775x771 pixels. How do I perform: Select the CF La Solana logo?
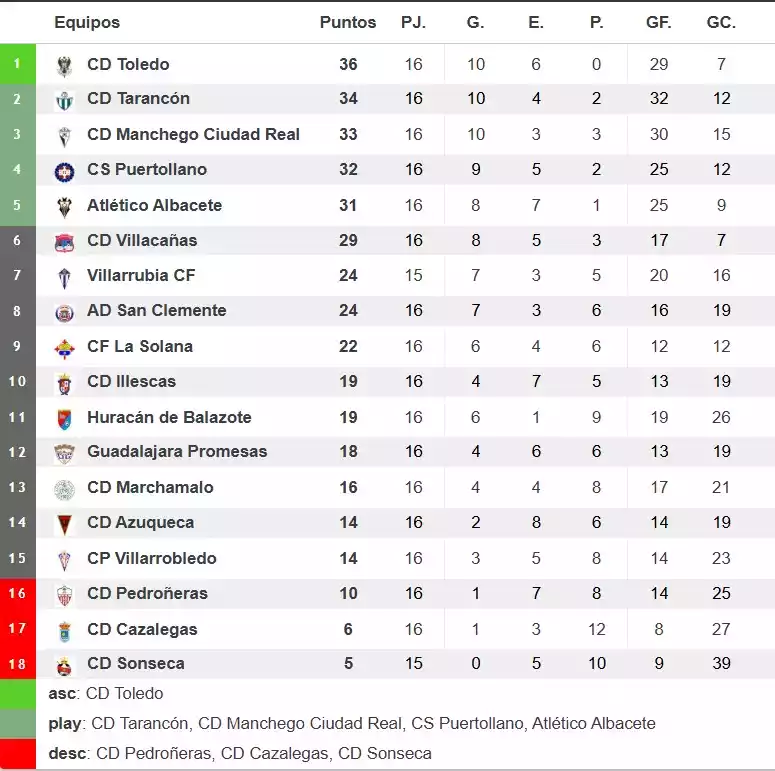coord(64,347)
